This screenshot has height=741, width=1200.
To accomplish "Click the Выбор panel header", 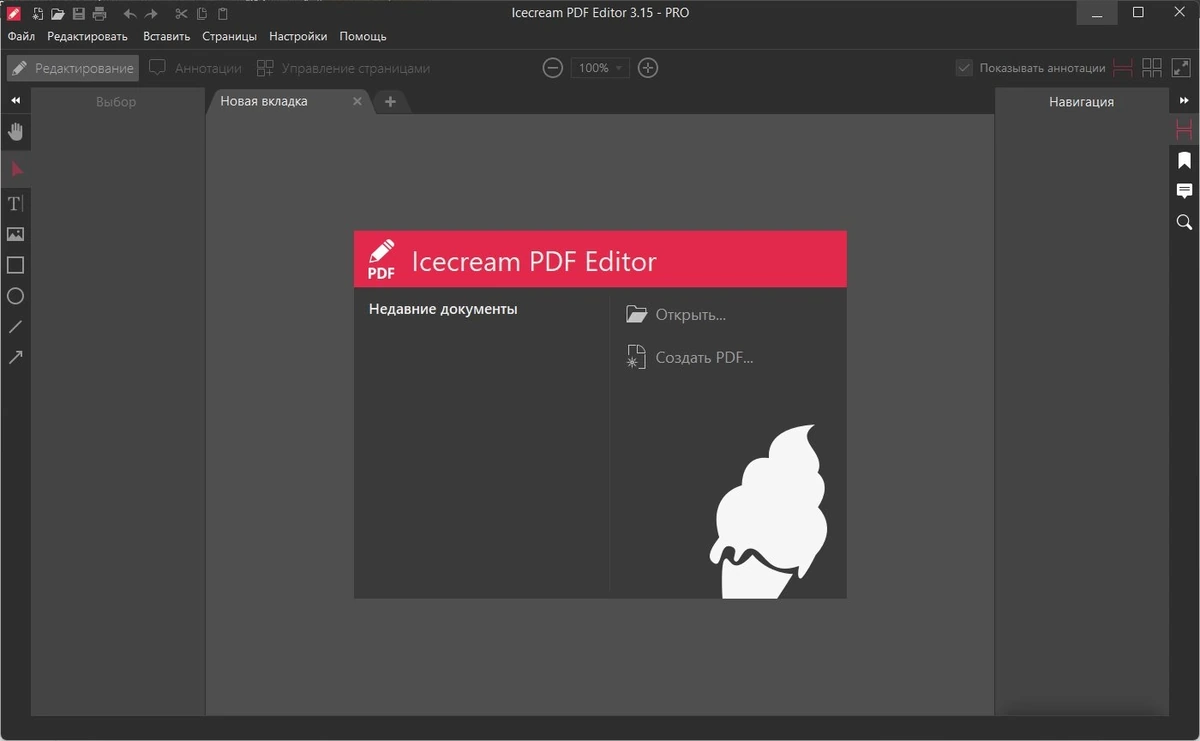I will pos(116,101).
